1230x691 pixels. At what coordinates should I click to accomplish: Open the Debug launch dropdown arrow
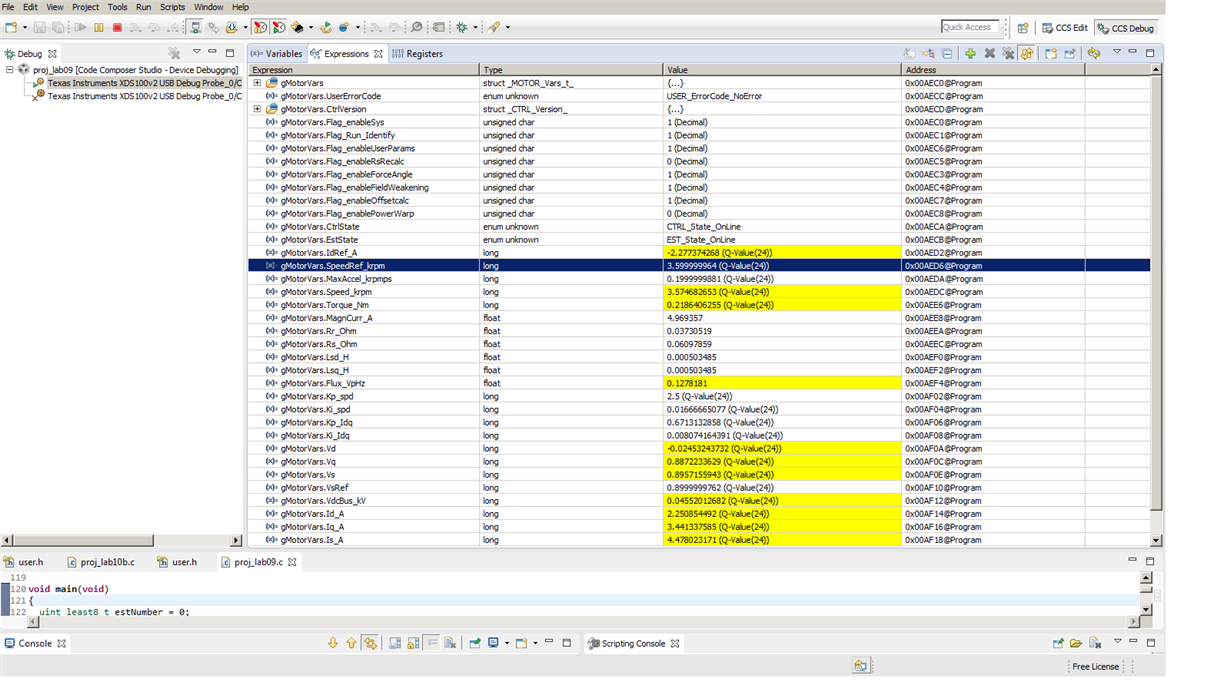(476, 28)
